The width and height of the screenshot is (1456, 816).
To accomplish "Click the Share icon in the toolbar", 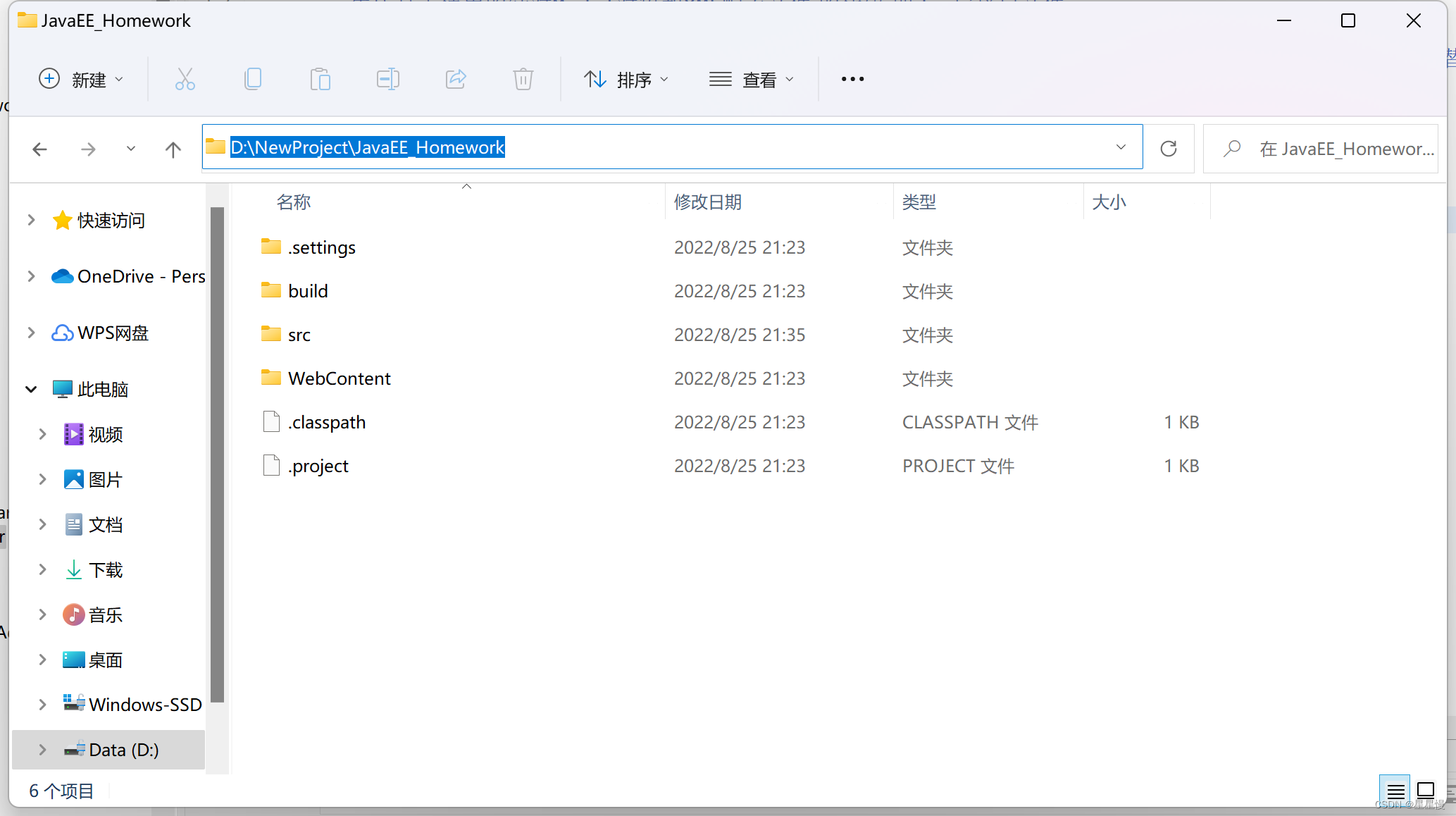I will coord(455,79).
